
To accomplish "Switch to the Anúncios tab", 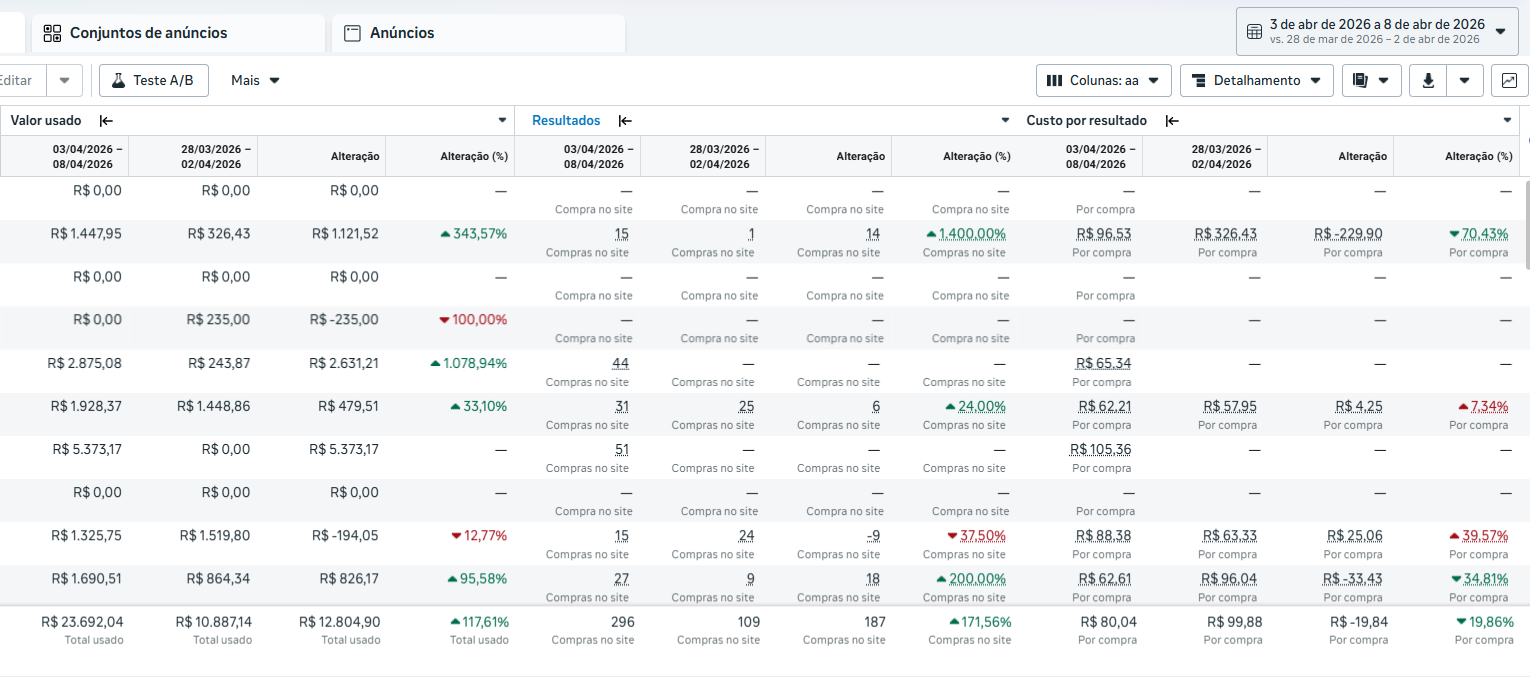I will pyautogui.click(x=478, y=33).
